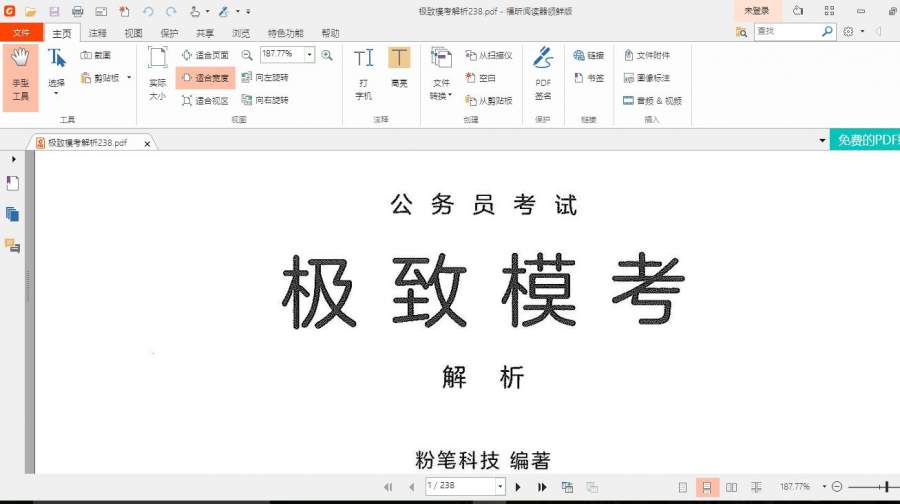Open the Help (帮助) tab
Image resolution: width=900 pixels, height=504 pixels.
coord(330,33)
